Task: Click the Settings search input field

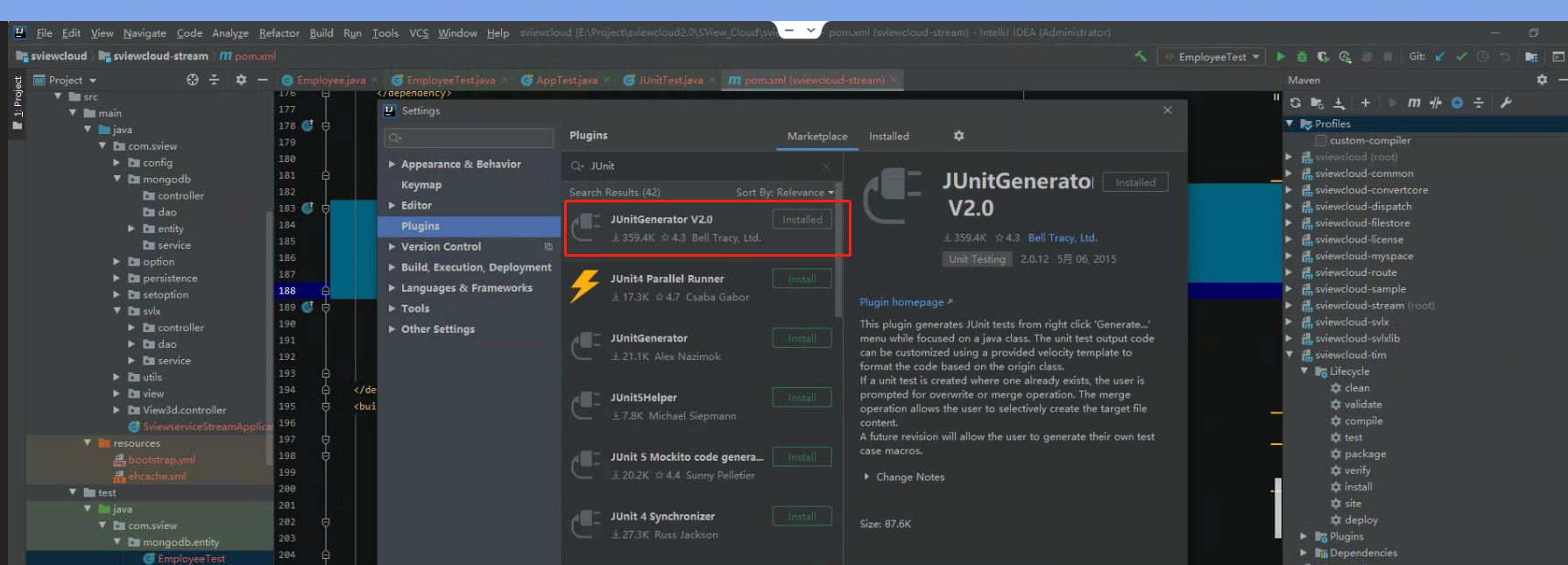Action: click(469, 138)
